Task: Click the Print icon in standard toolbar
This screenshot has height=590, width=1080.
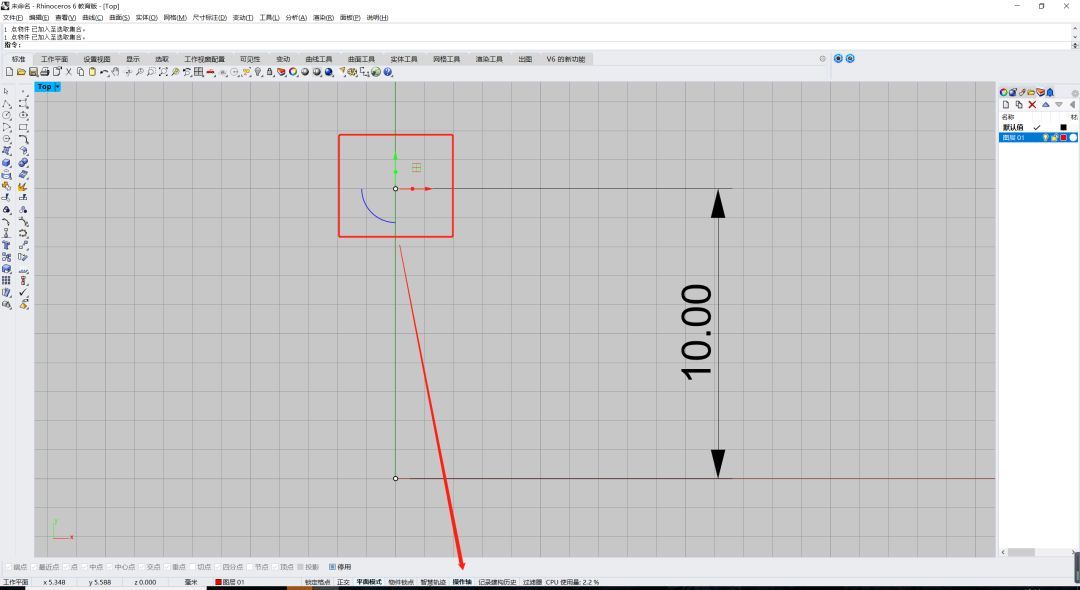Action: pyautogui.click(x=45, y=72)
